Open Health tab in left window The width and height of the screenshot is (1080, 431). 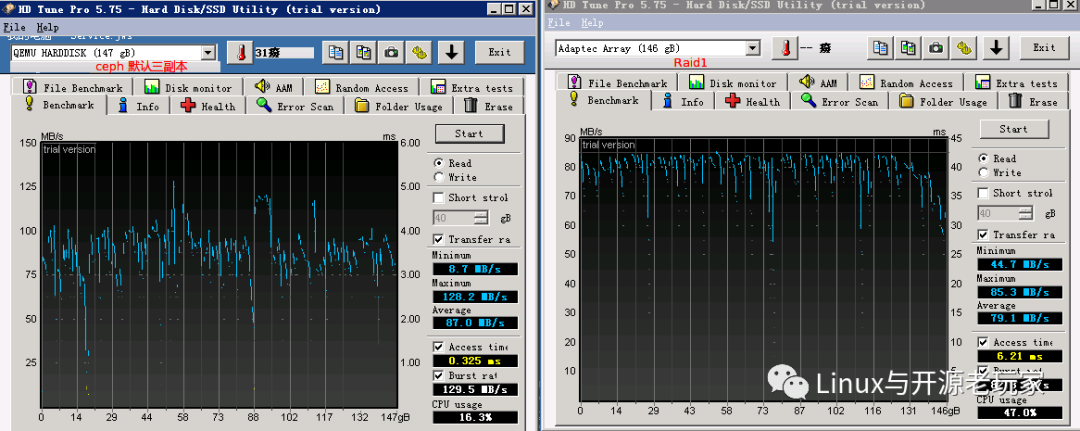pos(209,107)
